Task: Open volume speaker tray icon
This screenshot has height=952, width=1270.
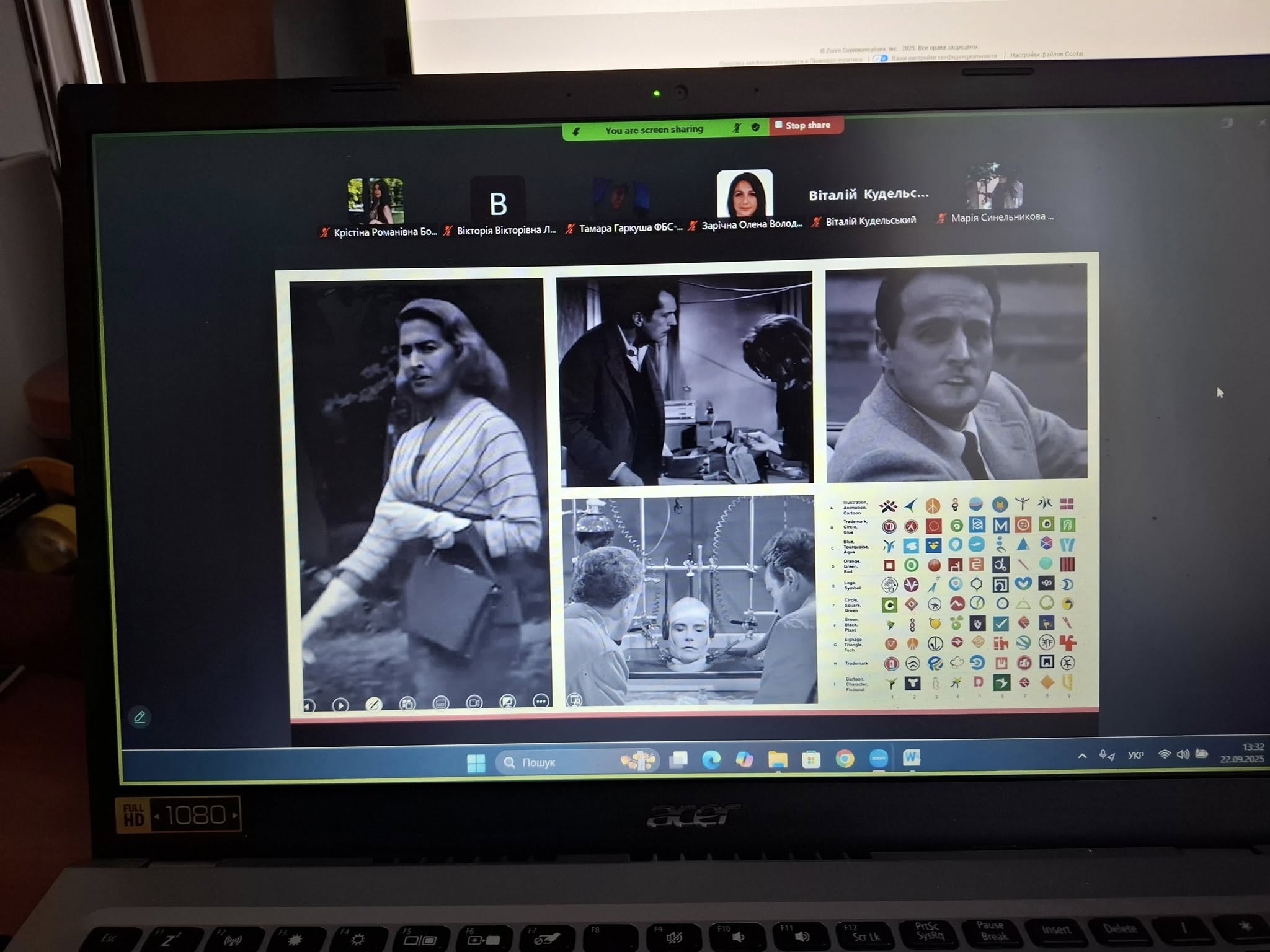Action: 1183,754
